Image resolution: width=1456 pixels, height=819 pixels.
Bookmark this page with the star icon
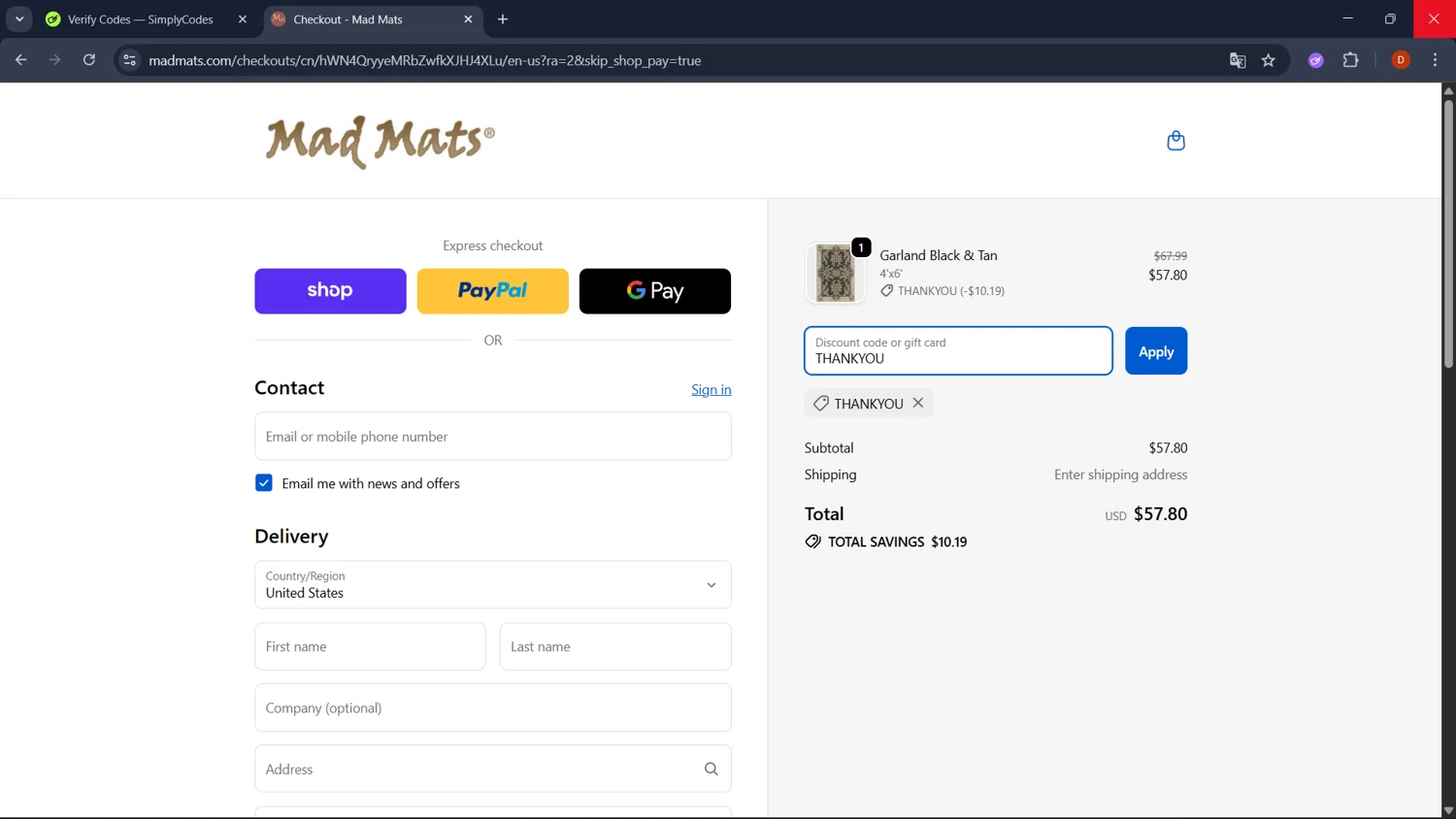1269,60
